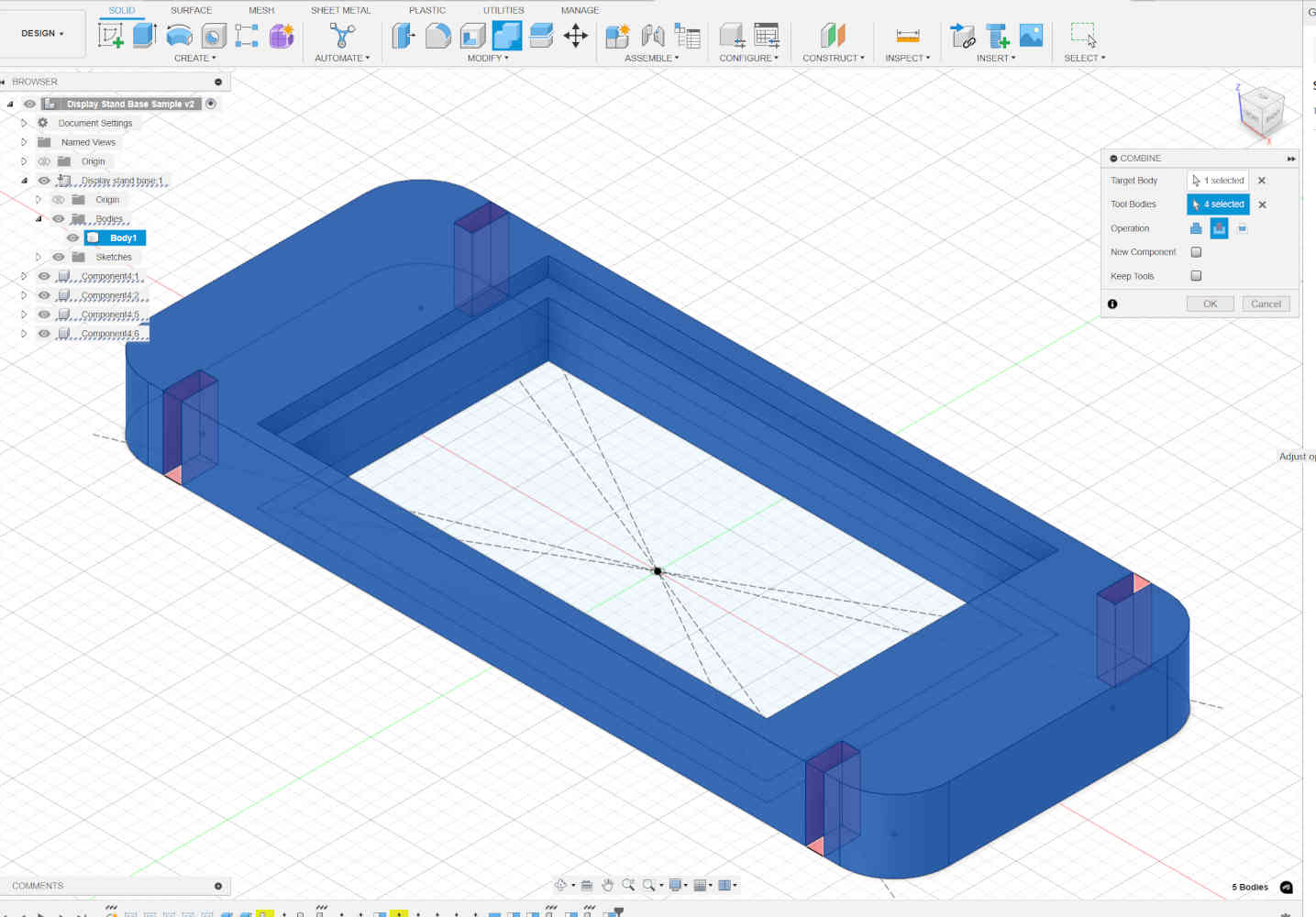Expand the Document Settings node
The image size is (1316, 917).
pyautogui.click(x=24, y=123)
